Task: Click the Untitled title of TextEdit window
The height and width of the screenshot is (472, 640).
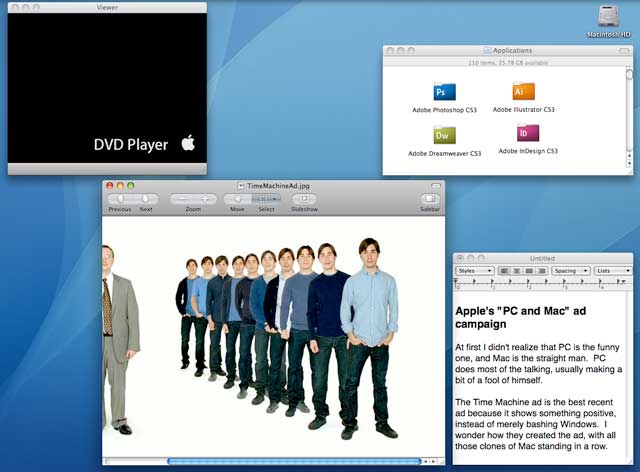Action: (x=542, y=258)
